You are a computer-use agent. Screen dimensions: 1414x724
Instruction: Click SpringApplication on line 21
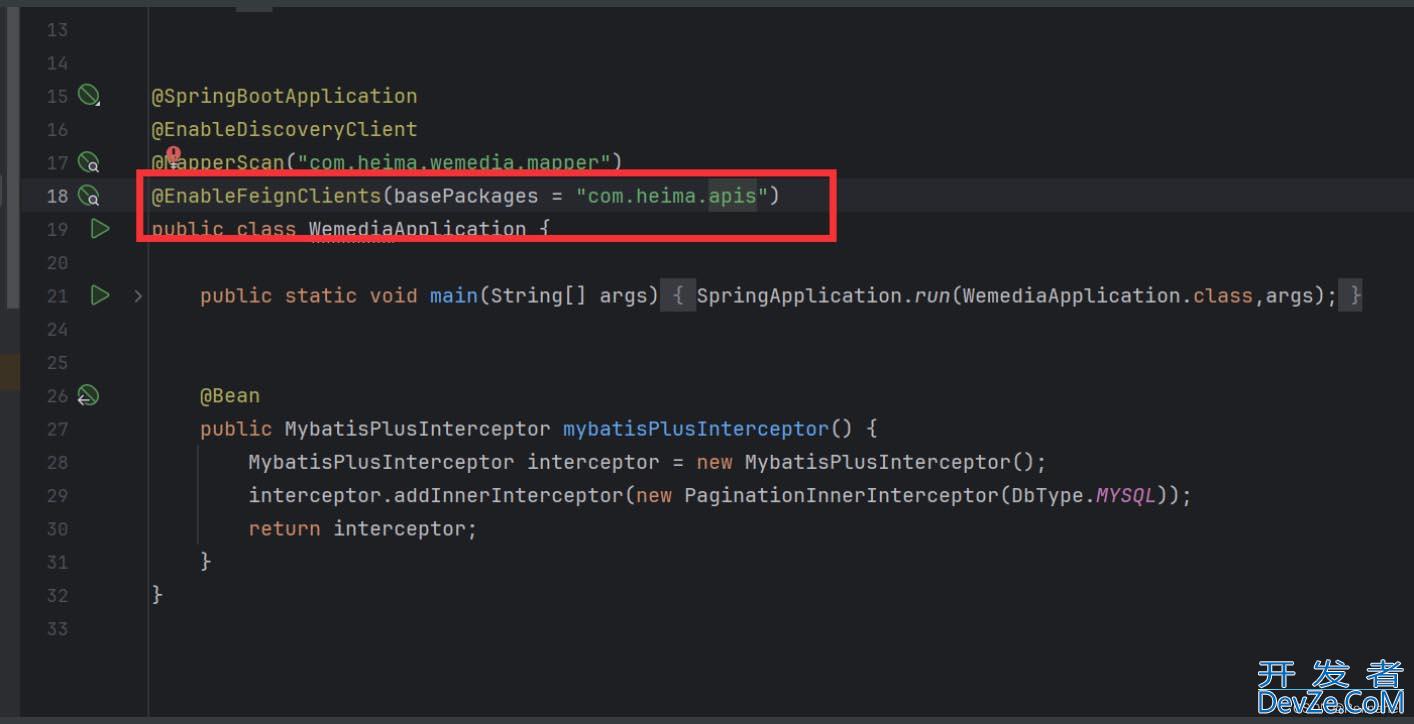tap(800, 296)
